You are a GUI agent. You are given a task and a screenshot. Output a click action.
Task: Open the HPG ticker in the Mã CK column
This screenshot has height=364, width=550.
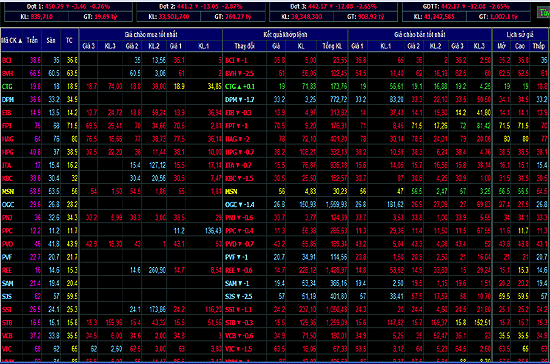click(7, 152)
